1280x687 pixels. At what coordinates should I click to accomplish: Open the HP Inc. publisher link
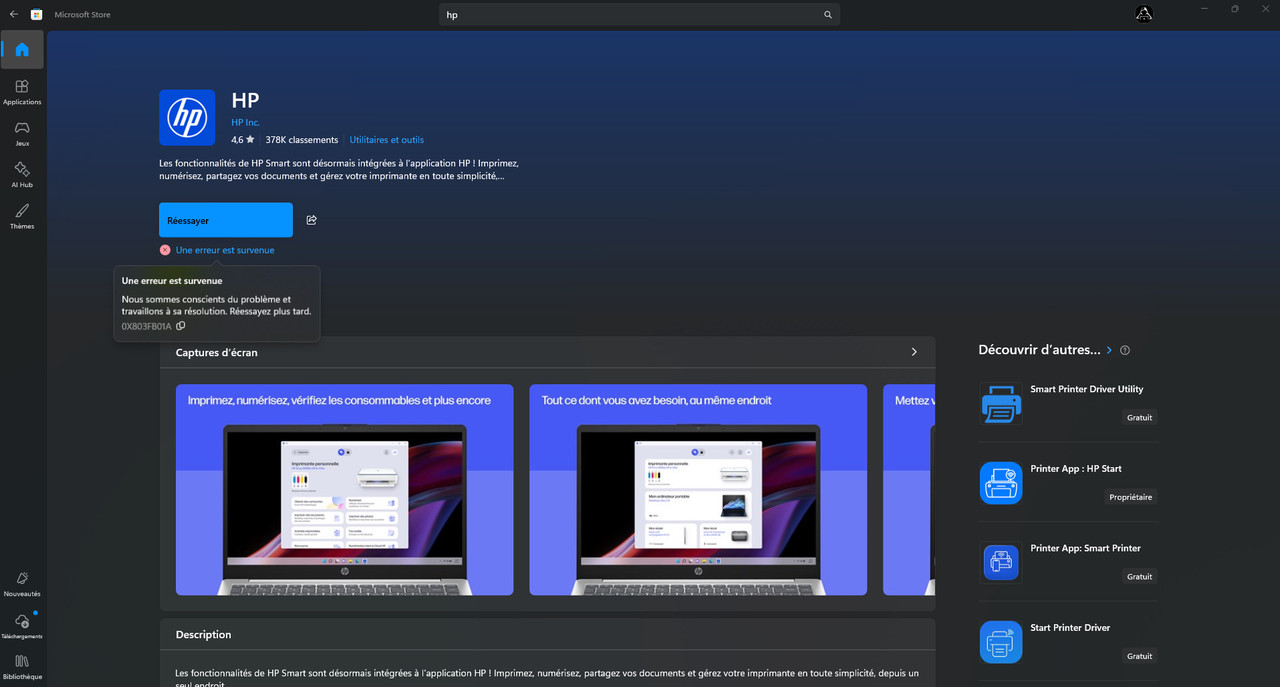click(x=245, y=122)
